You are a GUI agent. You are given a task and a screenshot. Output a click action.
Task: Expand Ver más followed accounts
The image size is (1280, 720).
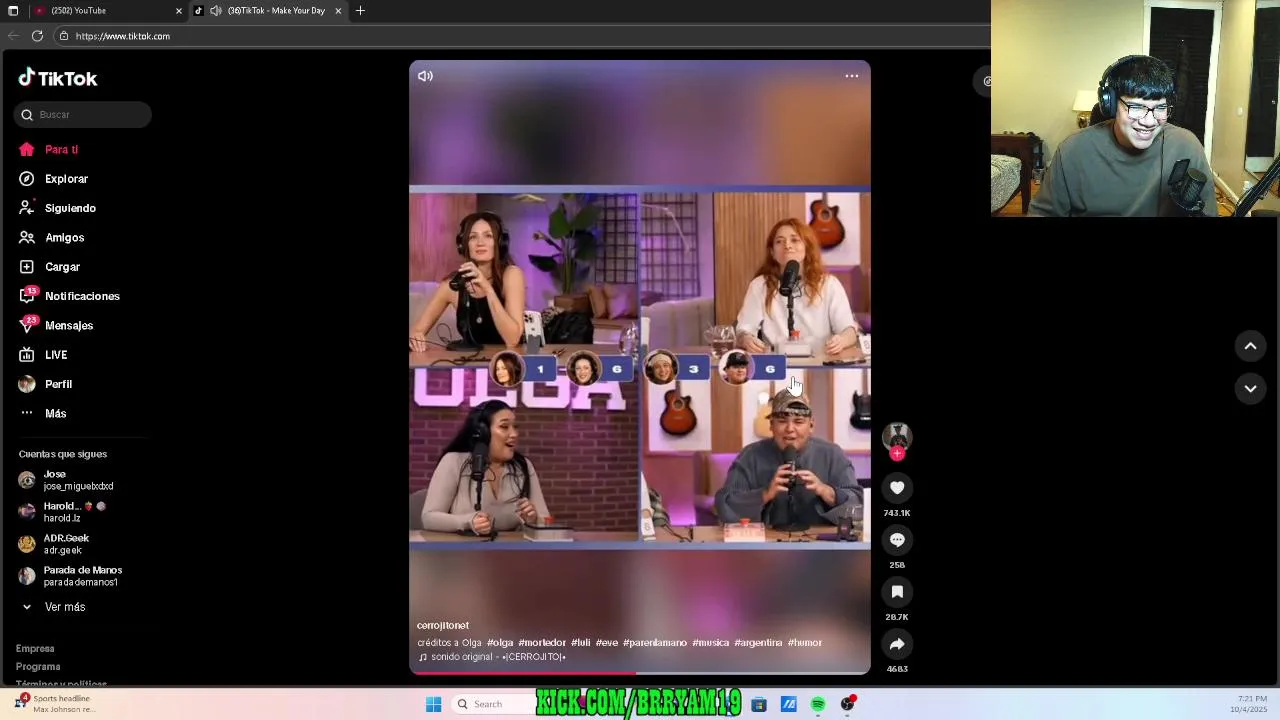64,607
